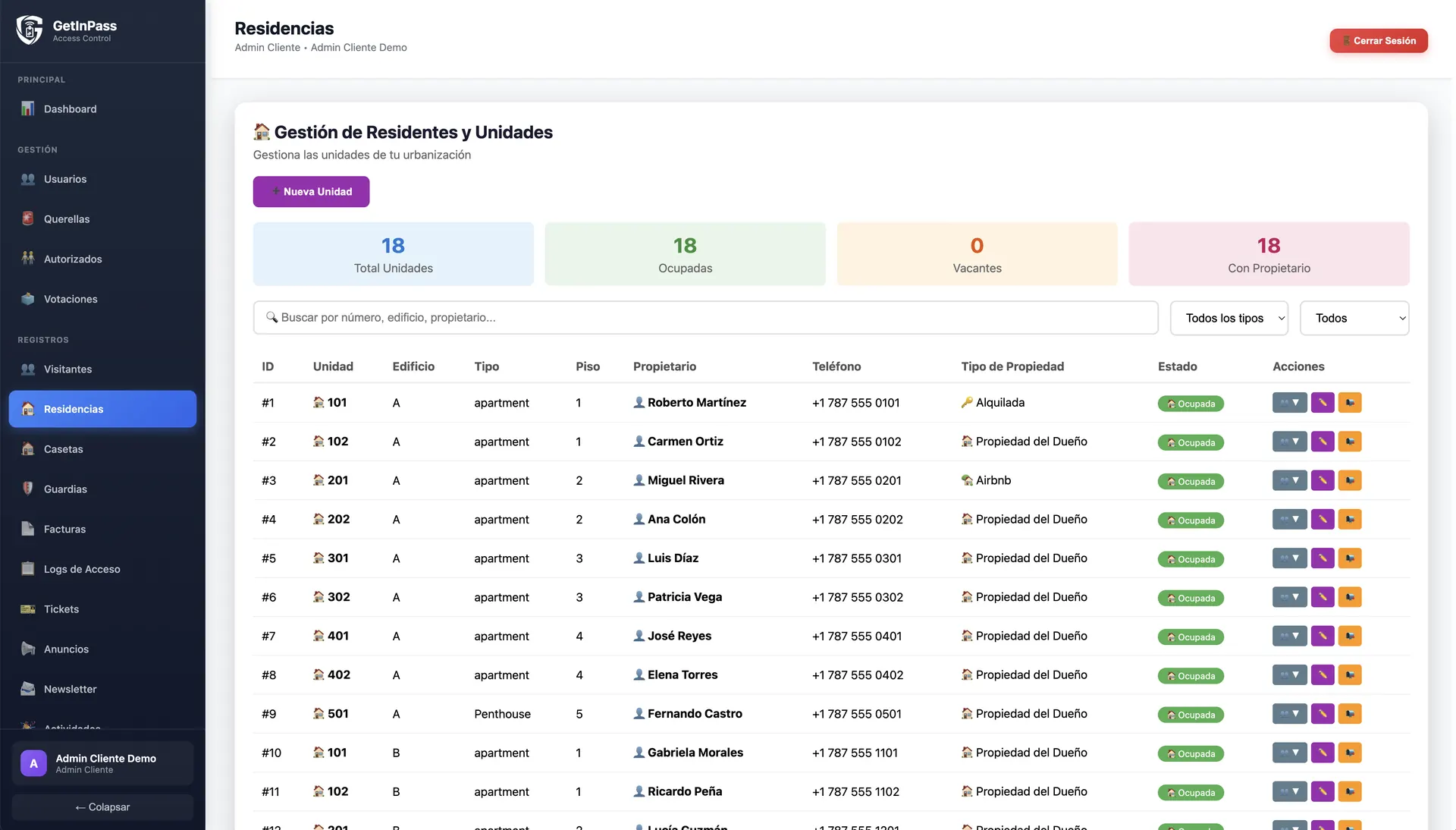The image size is (1456, 830).
Task: Click the search field 'Buscar por número, edificio, propietario'
Action: tap(705, 318)
